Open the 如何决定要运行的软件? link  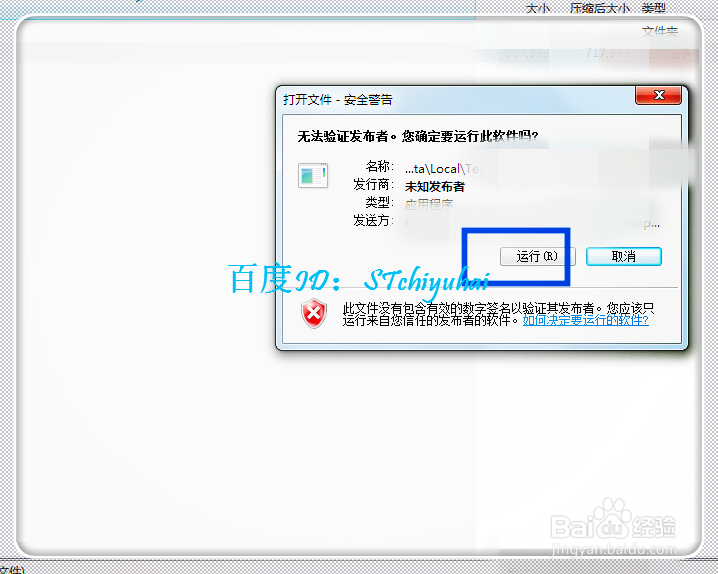click(586, 320)
